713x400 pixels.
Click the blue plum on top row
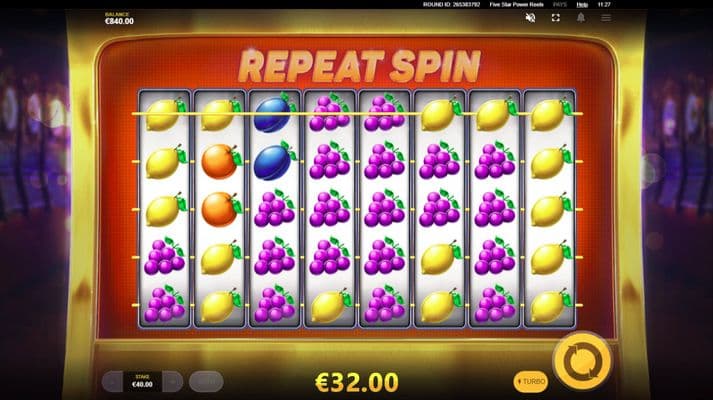(273, 114)
